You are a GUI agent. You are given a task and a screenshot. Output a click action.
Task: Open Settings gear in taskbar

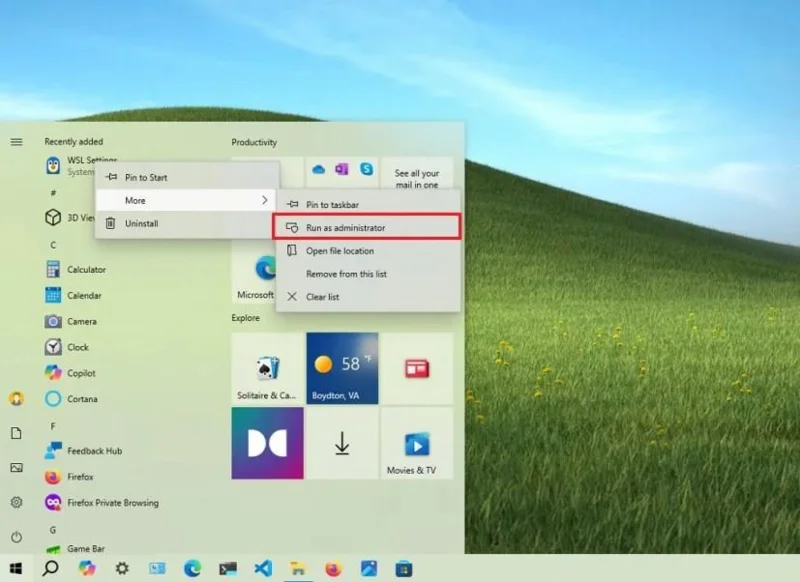[122, 568]
